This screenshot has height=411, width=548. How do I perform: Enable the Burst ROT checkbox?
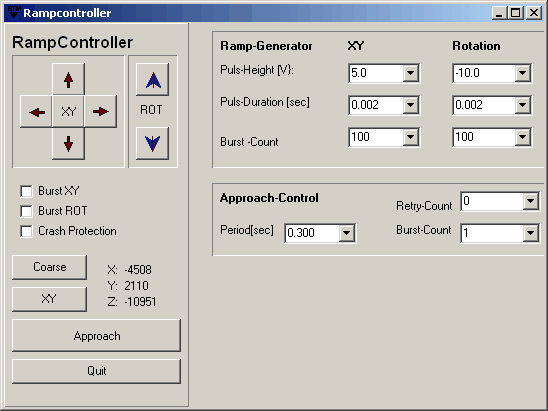[x=26, y=211]
